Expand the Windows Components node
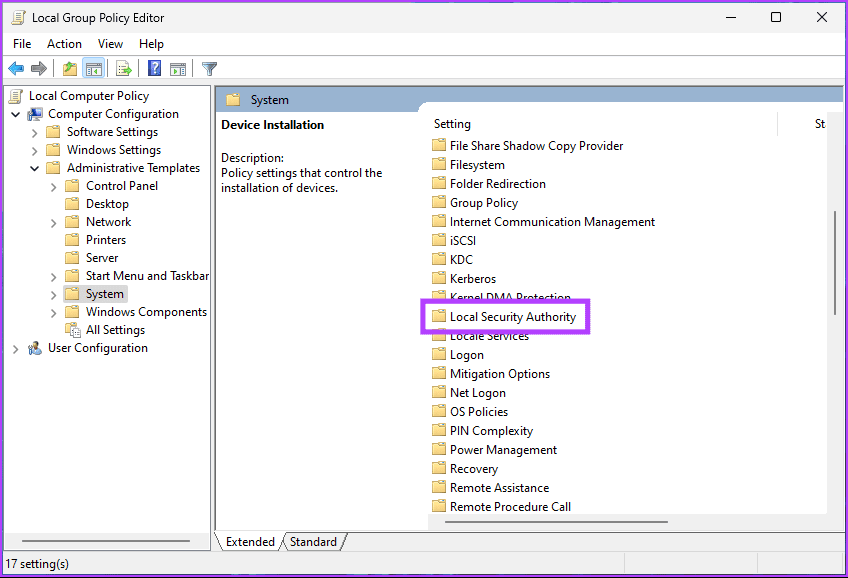 coord(53,311)
